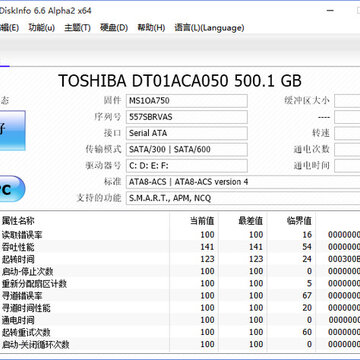
Task: Click the 固件 label
Action: click(x=113, y=100)
